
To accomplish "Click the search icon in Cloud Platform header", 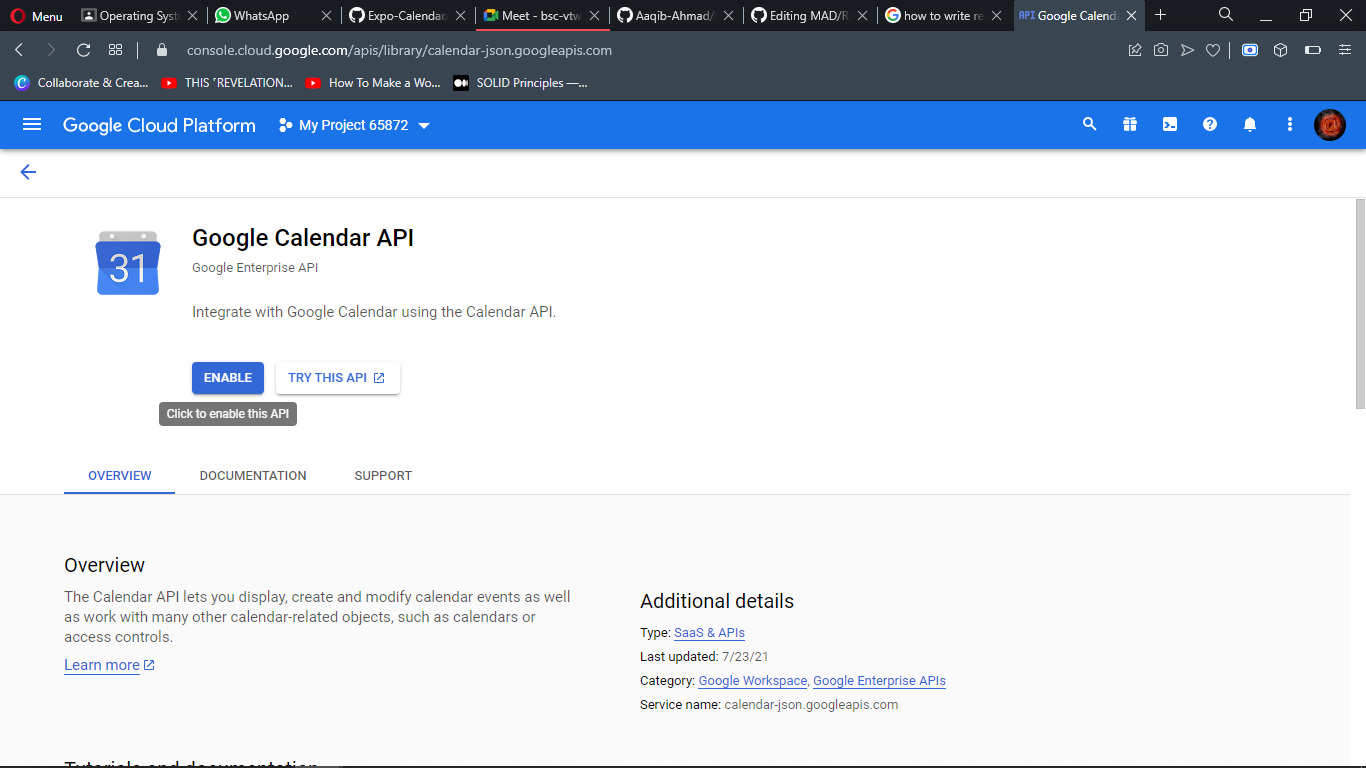I will click(1090, 124).
